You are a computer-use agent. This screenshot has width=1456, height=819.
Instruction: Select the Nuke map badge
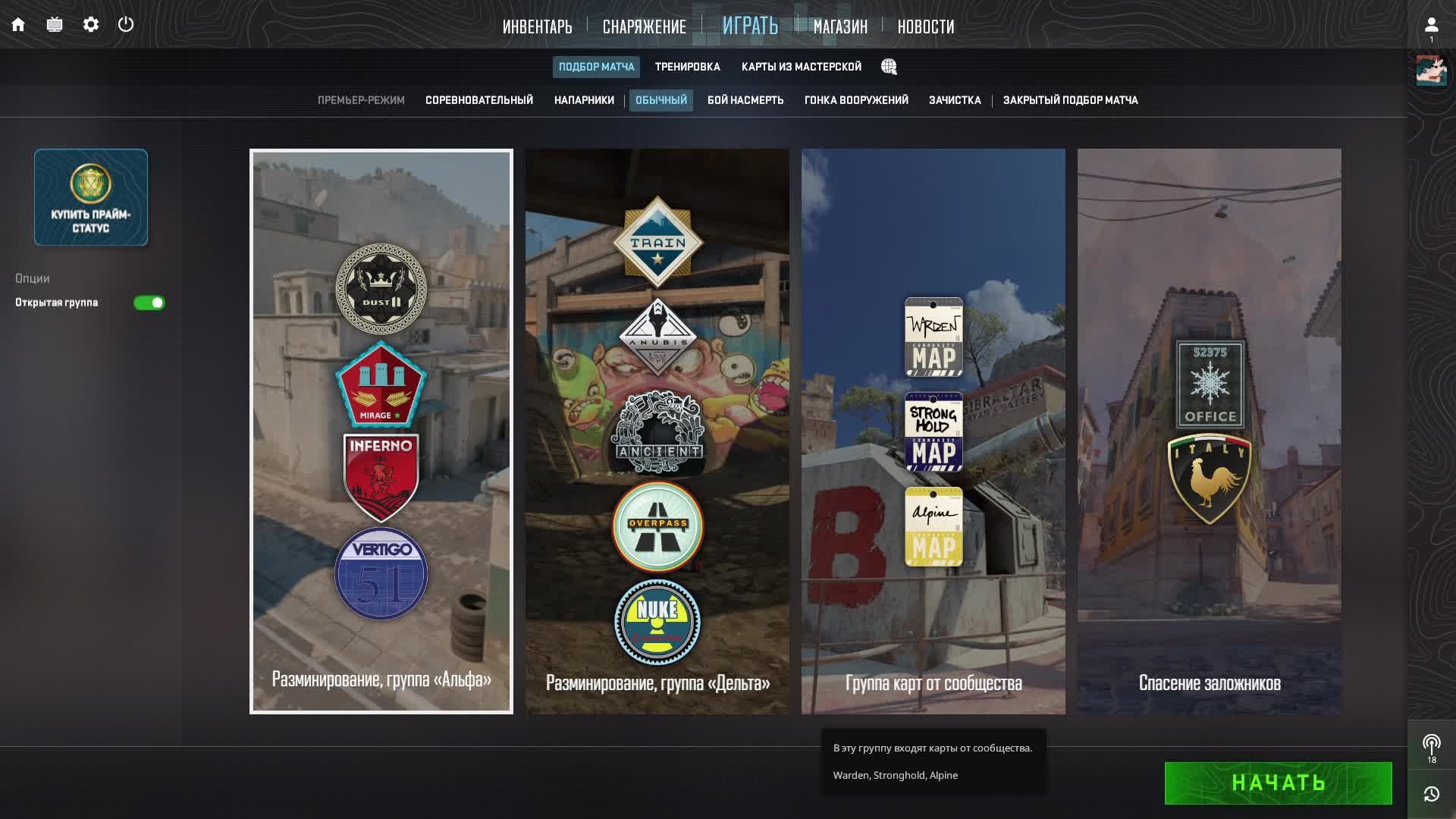(x=657, y=622)
